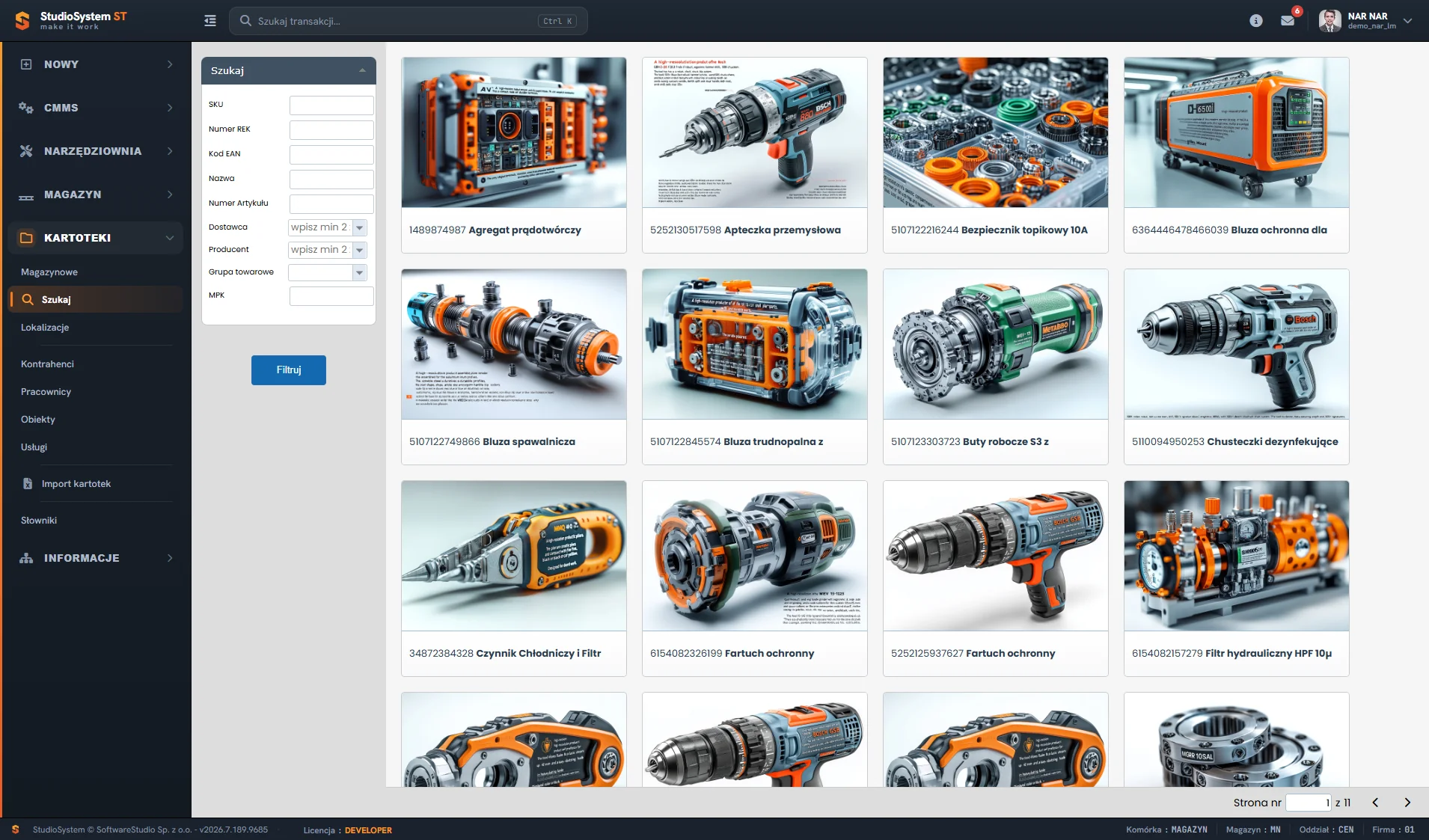Click the Komórka MAGAZYN status entry

[1166, 830]
